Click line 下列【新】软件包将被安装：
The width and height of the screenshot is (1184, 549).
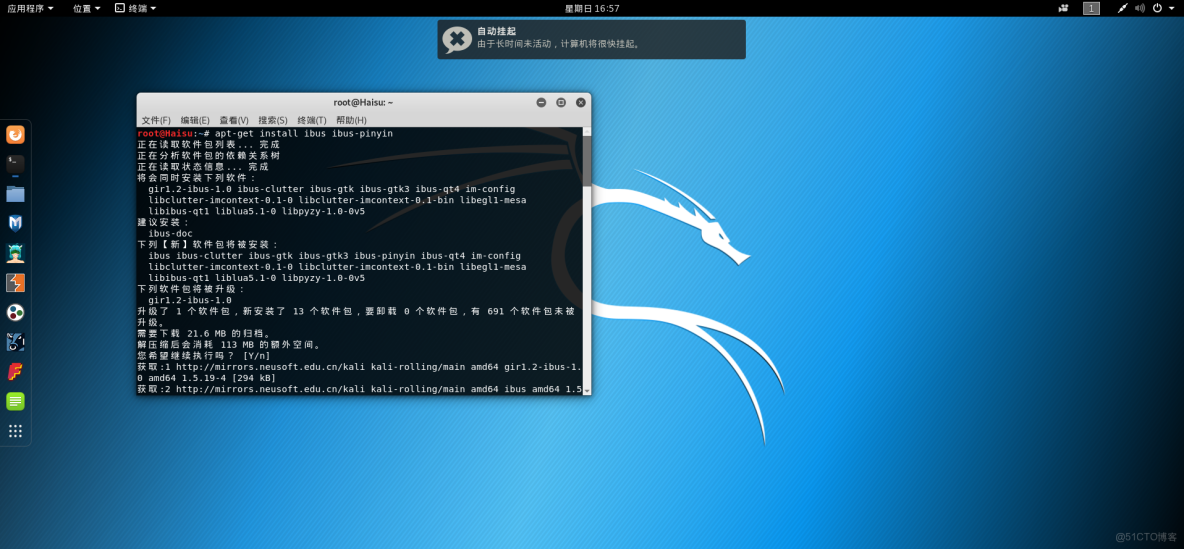208,245
